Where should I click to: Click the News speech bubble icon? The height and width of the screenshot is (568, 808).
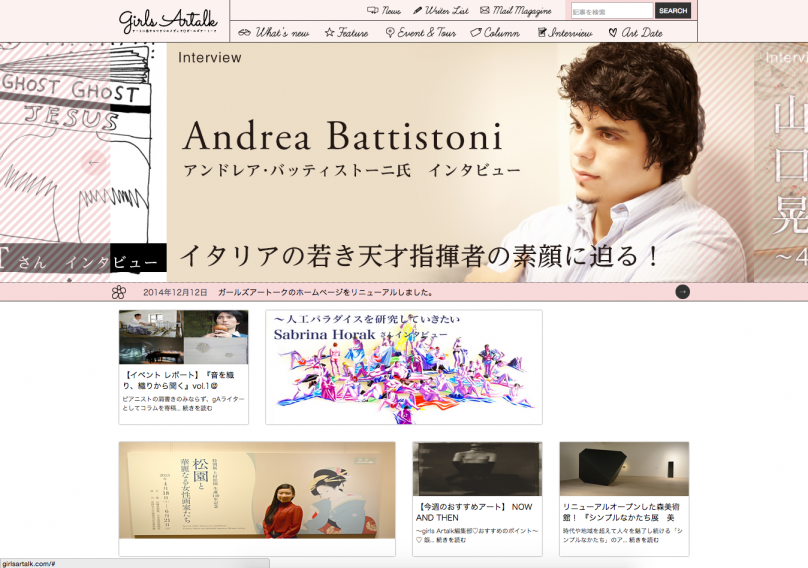(x=372, y=10)
